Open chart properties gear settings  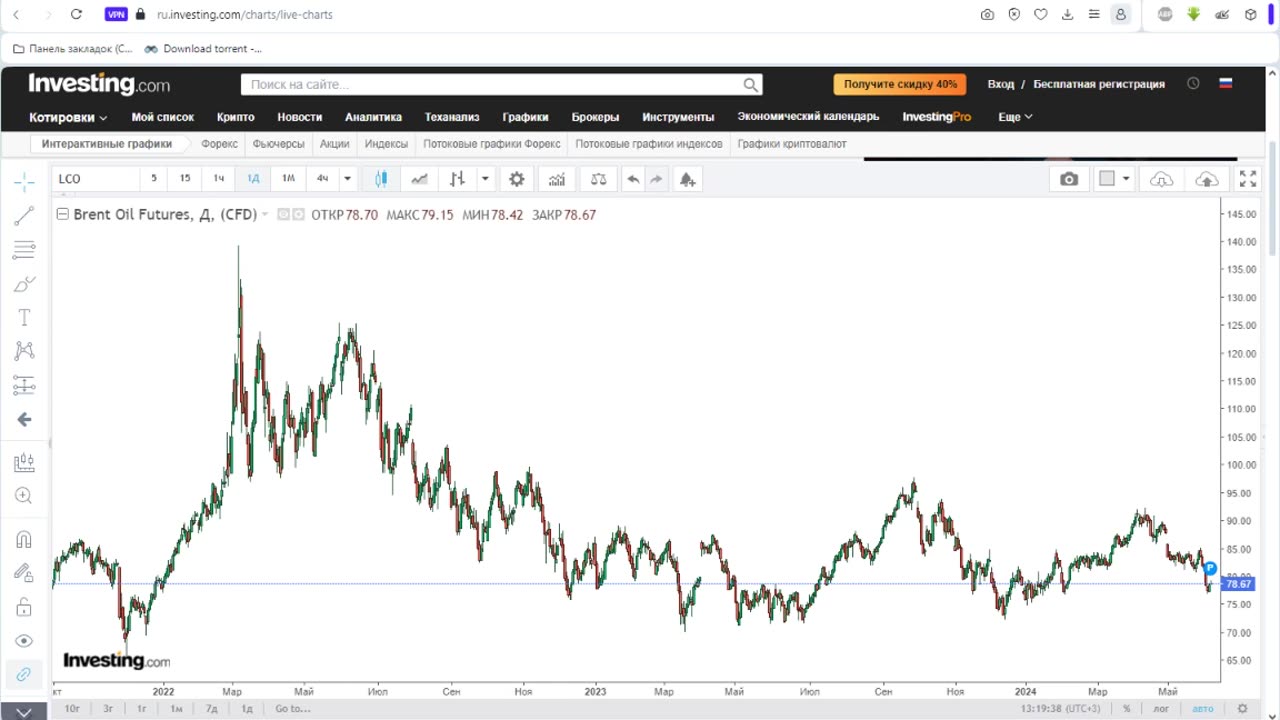[517, 179]
